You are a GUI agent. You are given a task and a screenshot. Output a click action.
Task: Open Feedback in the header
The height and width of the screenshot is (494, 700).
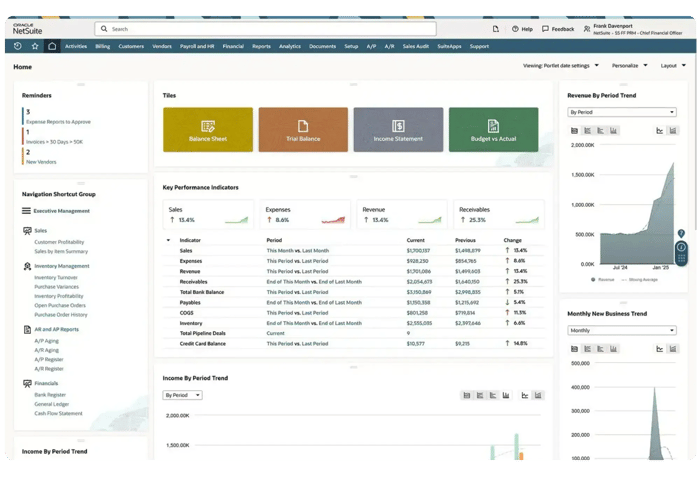pos(558,29)
